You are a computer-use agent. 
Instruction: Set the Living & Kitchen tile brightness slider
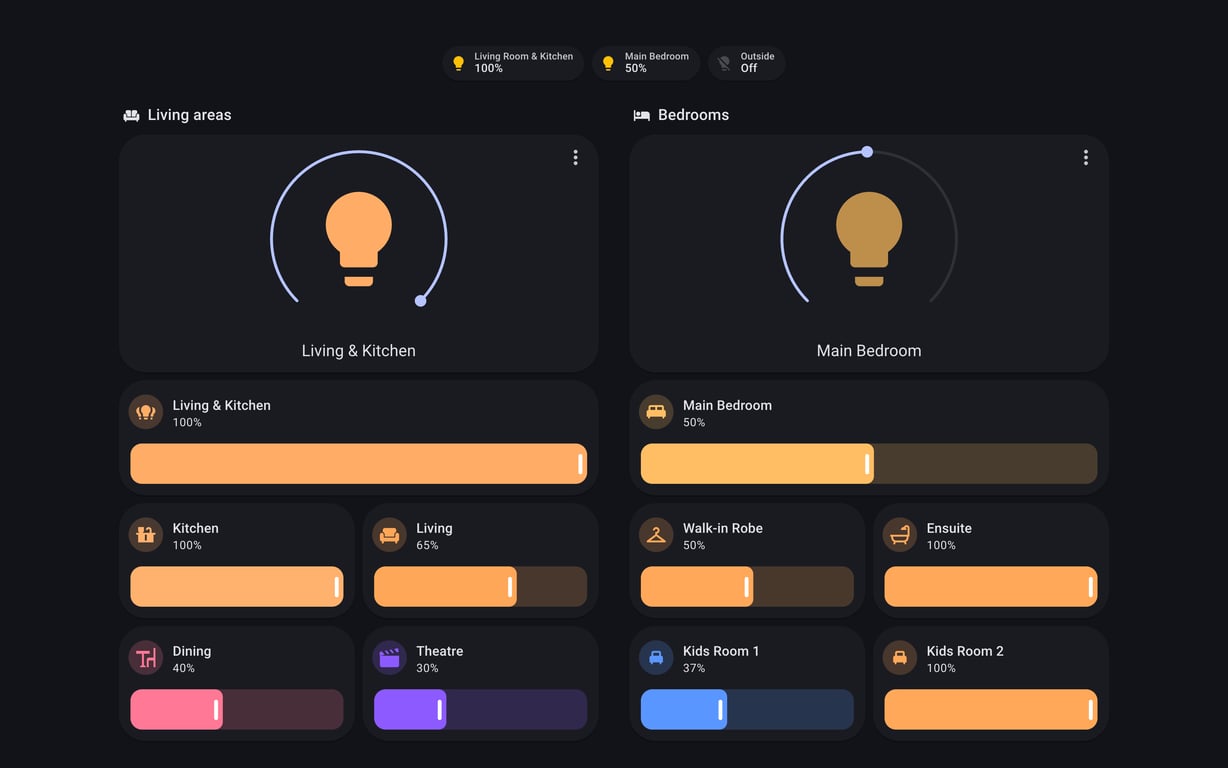coord(359,464)
